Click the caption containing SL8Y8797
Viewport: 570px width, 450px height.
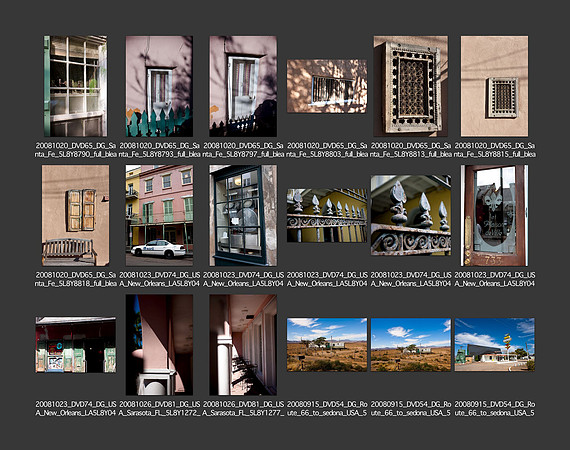pos(243,150)
